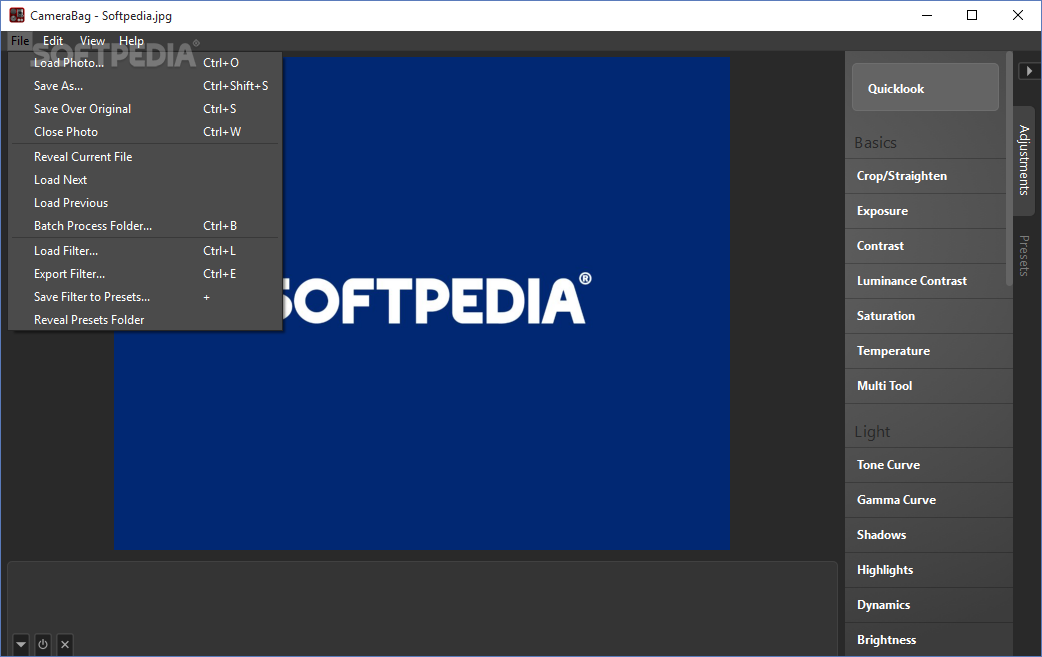Toggle the power icon in bottom tray
The width and height of the screenshot is (1042, 657).
43,644
